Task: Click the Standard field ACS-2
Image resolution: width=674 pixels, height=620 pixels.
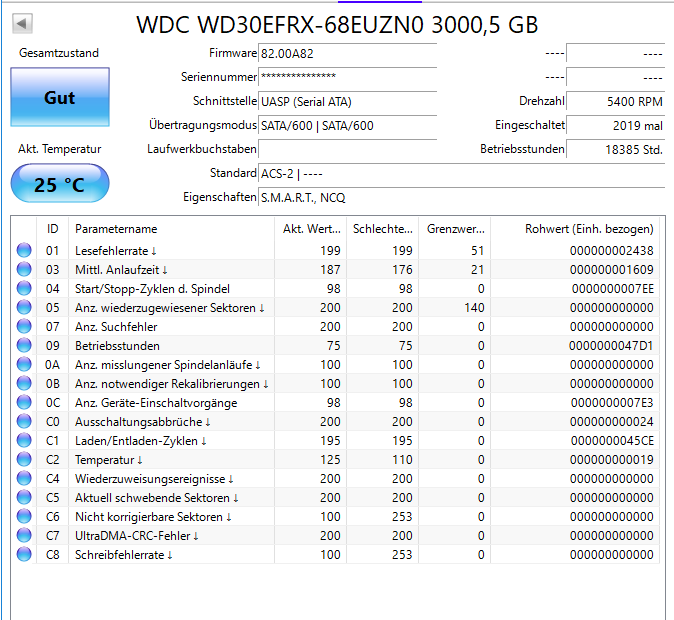Action: [x=461, y=174]
